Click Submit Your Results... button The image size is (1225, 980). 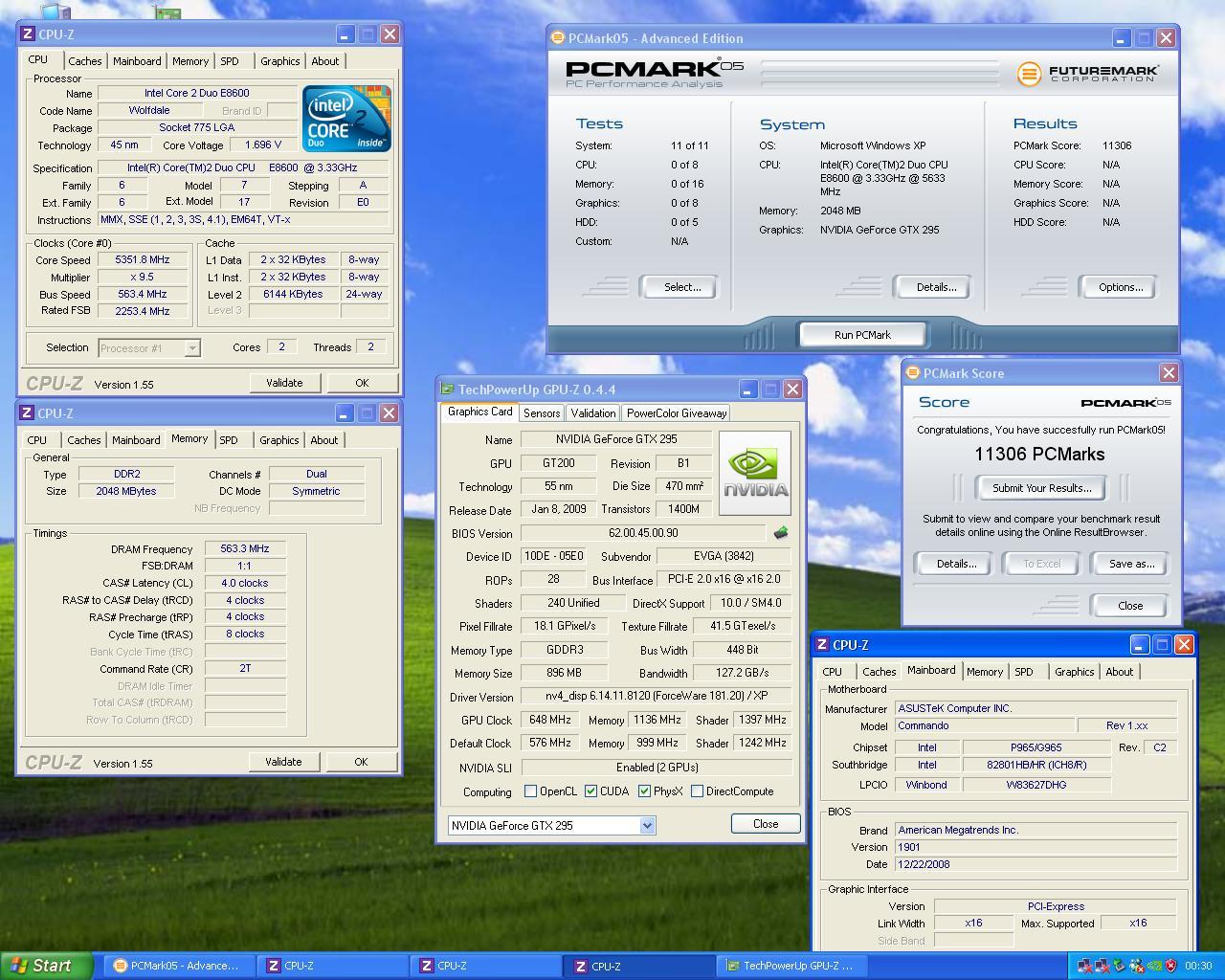point(1041,488)
